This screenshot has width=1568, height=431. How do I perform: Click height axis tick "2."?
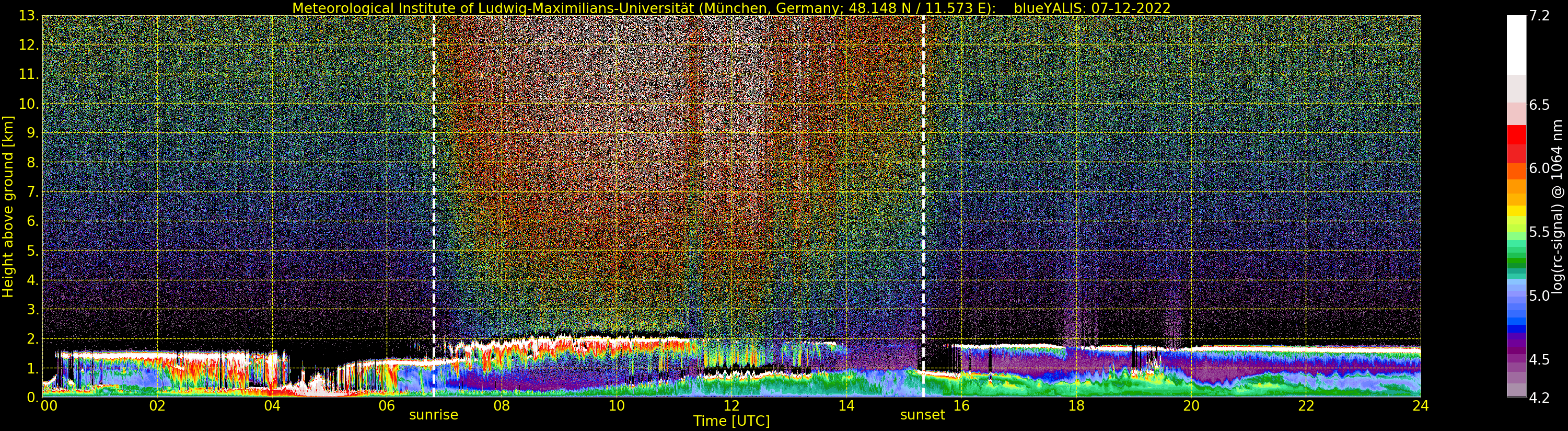(33, 339)
